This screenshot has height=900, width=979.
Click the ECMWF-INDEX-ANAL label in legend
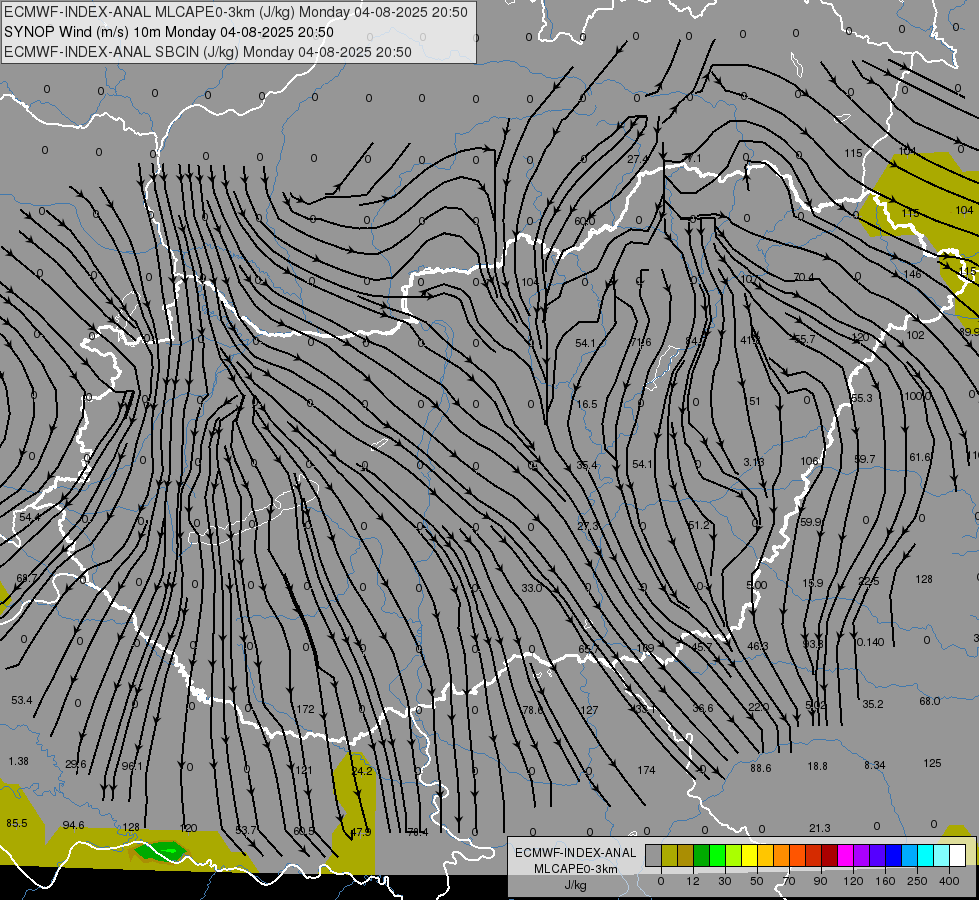tap(576, 853)
